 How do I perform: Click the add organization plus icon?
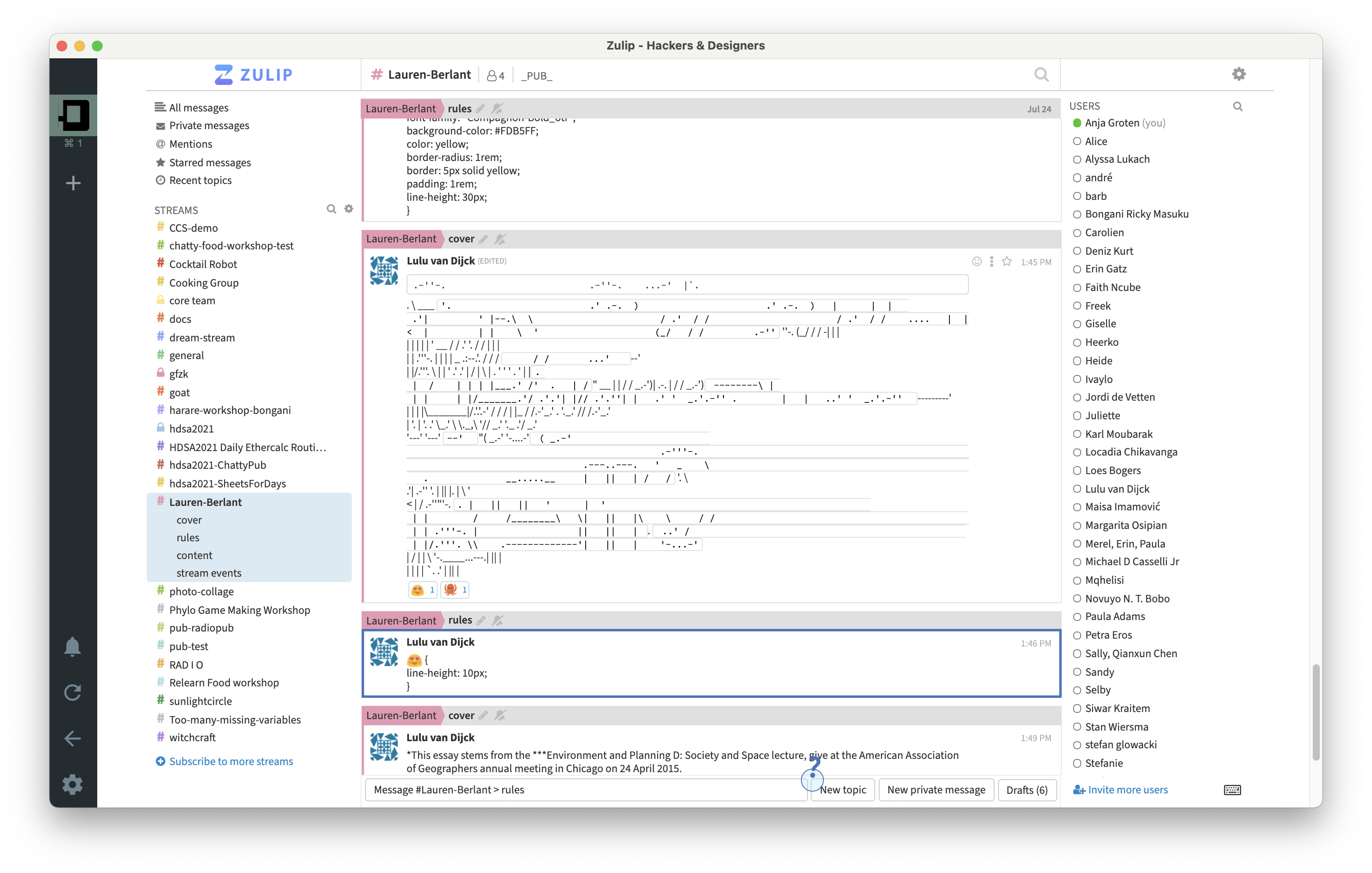[73, 183]
